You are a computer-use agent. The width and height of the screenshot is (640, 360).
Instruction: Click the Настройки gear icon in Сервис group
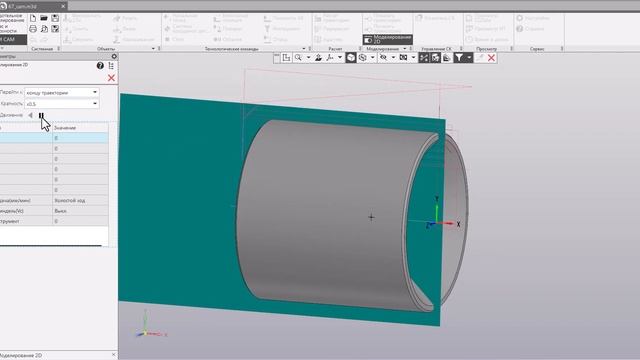coord(520,18)
